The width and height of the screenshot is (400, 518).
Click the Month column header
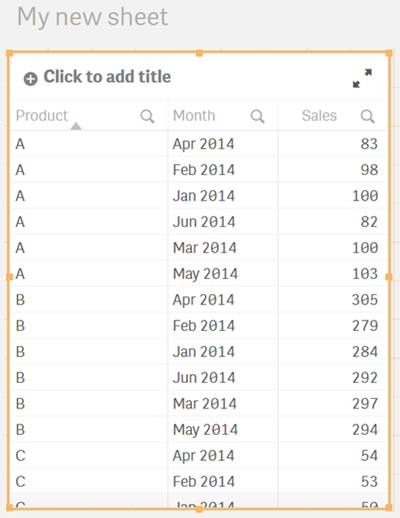[x=194, y=116]
